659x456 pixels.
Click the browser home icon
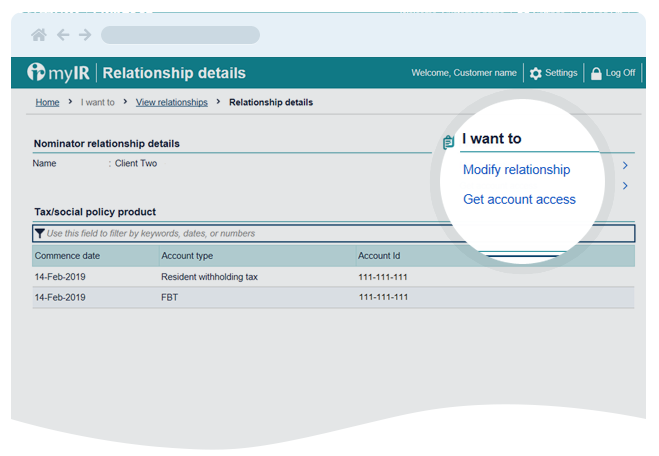(39, 35)
